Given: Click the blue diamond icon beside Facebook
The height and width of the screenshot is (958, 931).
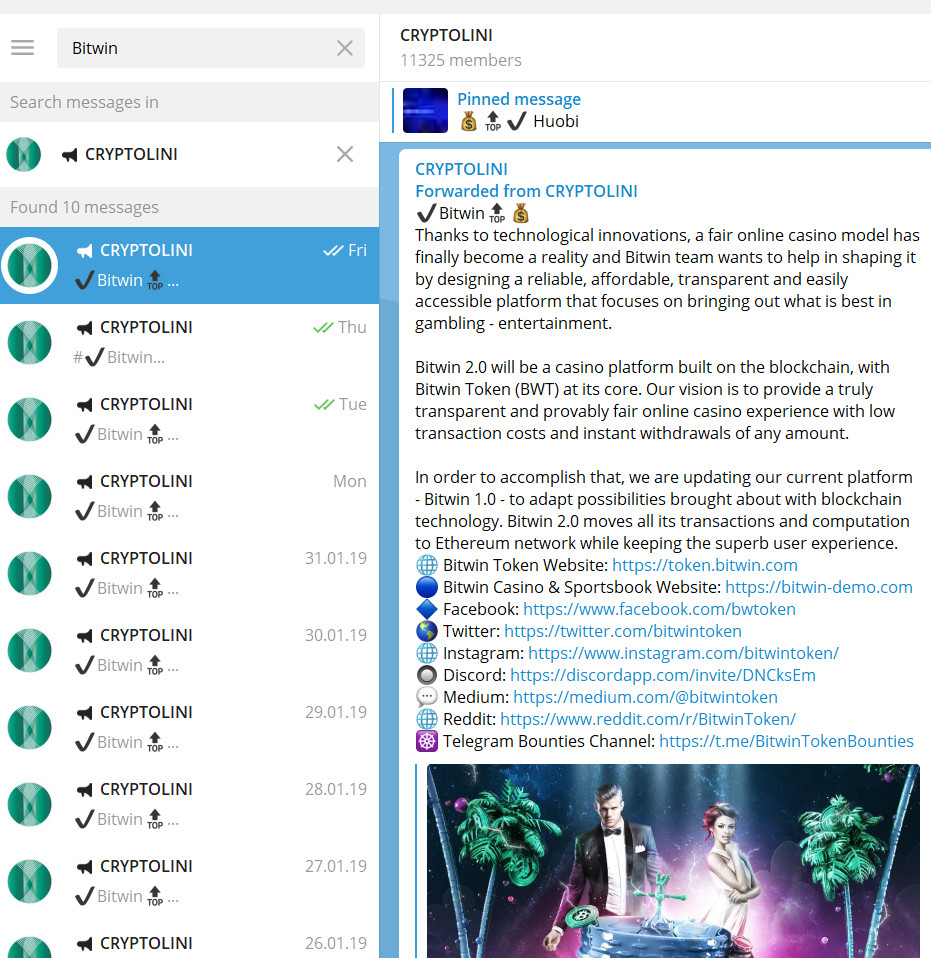Looking at the screenshot, I should tap(426, 609).
